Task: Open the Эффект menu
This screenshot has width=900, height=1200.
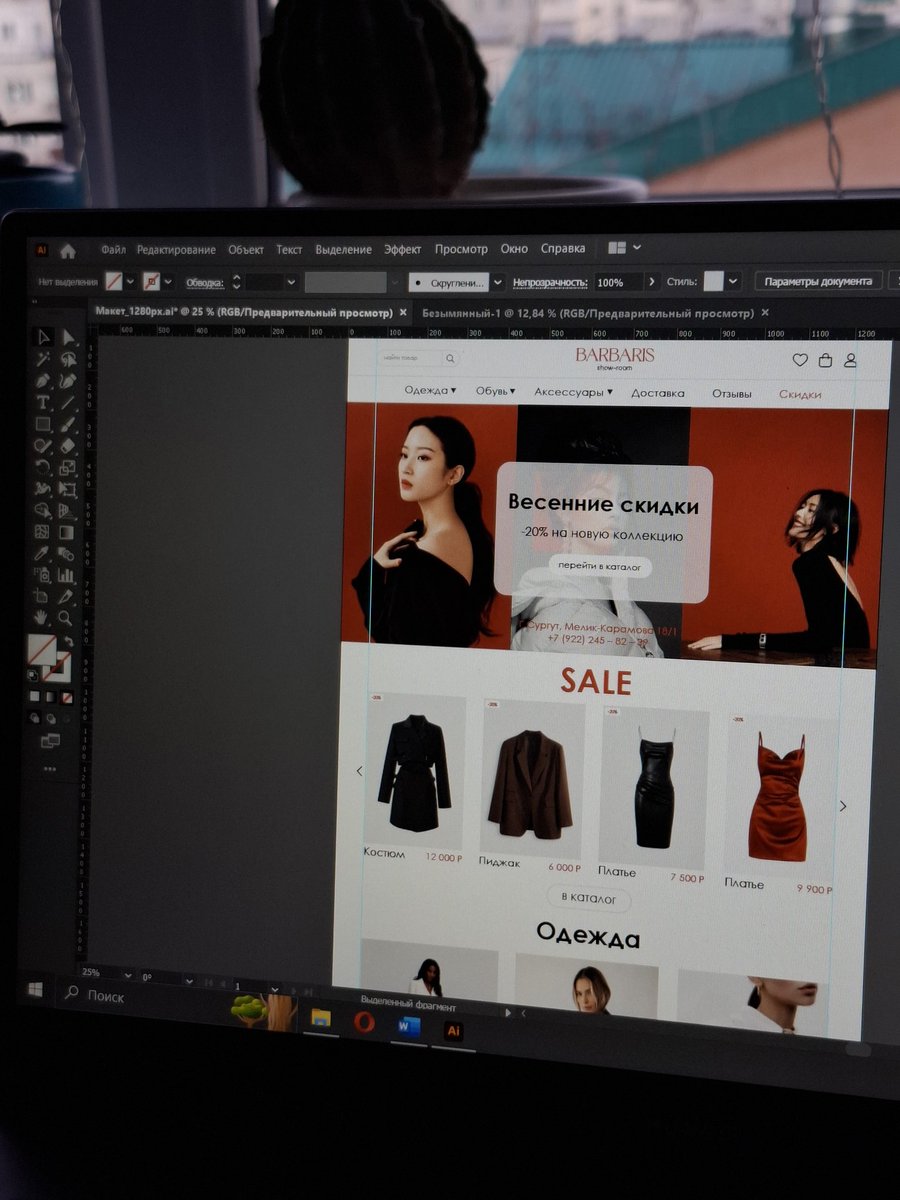Action: (x=403, y=249)
